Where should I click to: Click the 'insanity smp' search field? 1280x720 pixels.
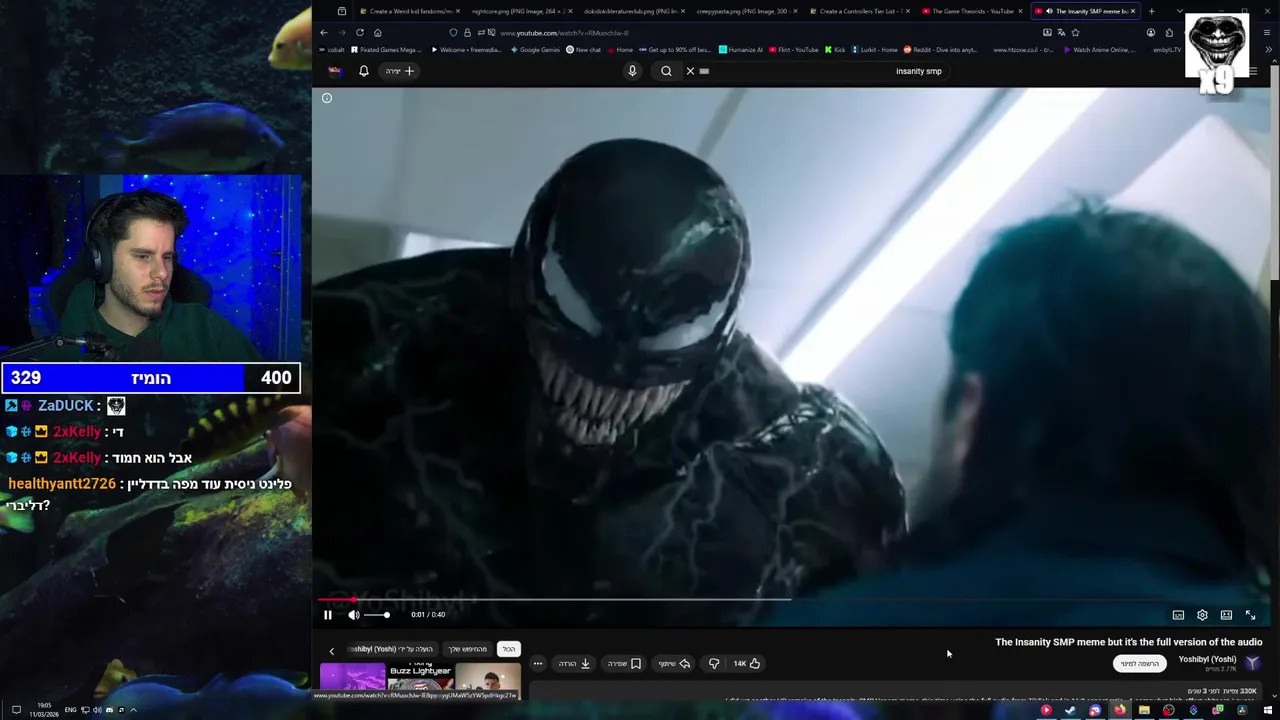[x=830, y=71]
